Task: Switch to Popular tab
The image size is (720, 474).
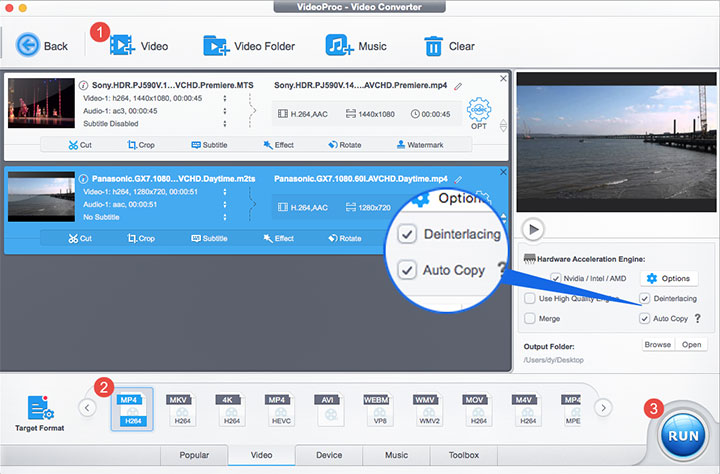Action: [194, 455]
